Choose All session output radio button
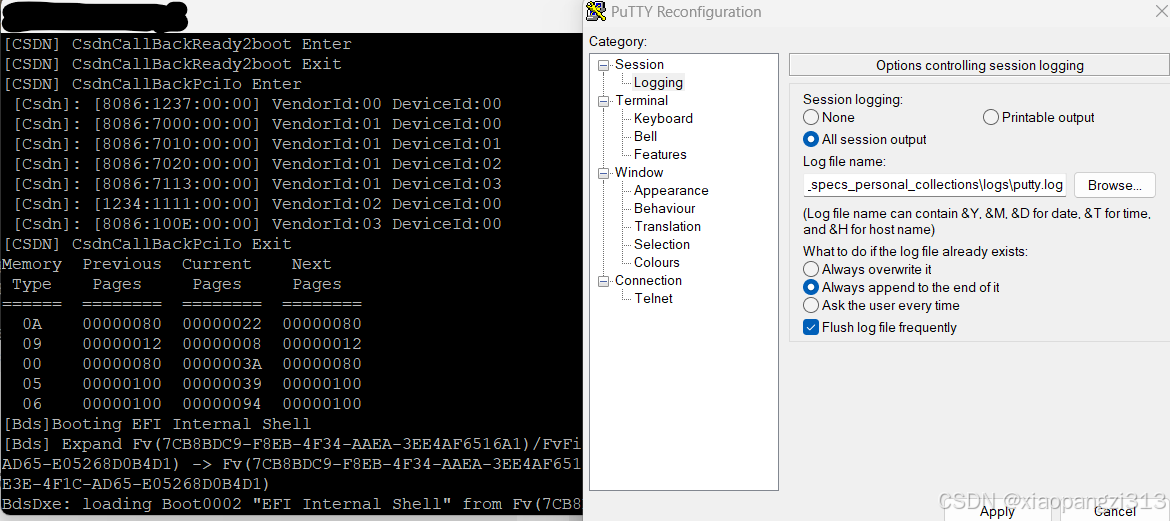This screenshot has width=1170, height=521. pyautogui.click(x=865, y=139)
